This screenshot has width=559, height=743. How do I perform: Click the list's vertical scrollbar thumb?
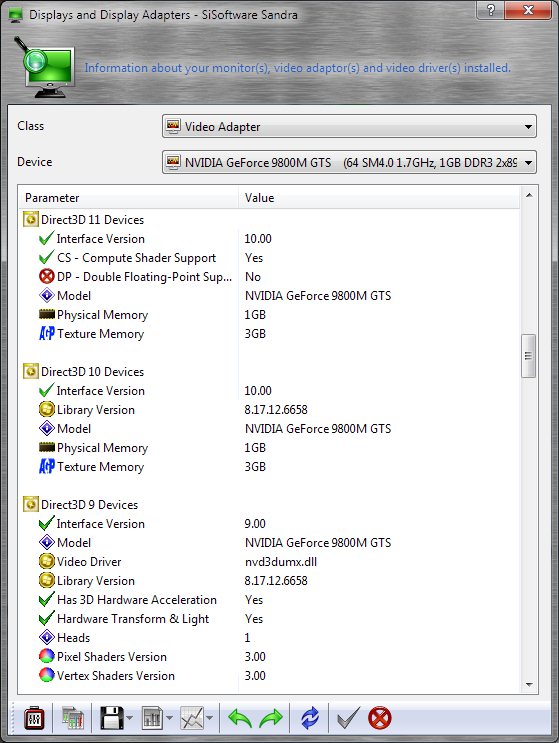pyautogui.click(x=529, y=356)
